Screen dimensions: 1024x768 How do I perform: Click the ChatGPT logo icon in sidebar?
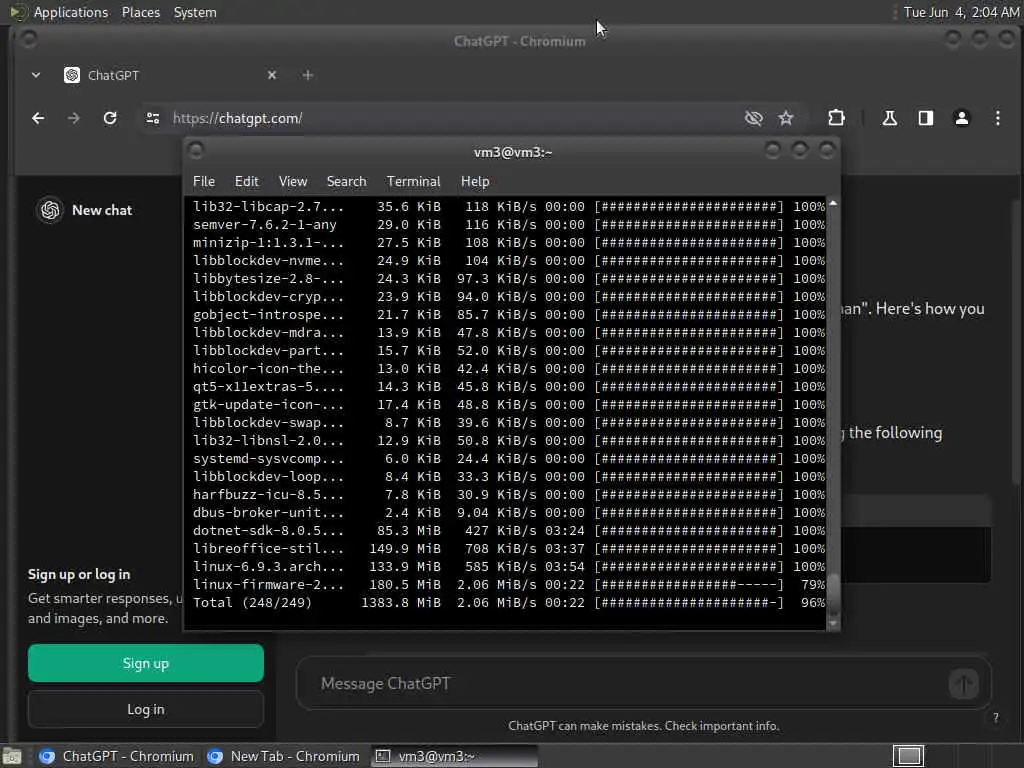pyautogui.click(x=50, y=210)
